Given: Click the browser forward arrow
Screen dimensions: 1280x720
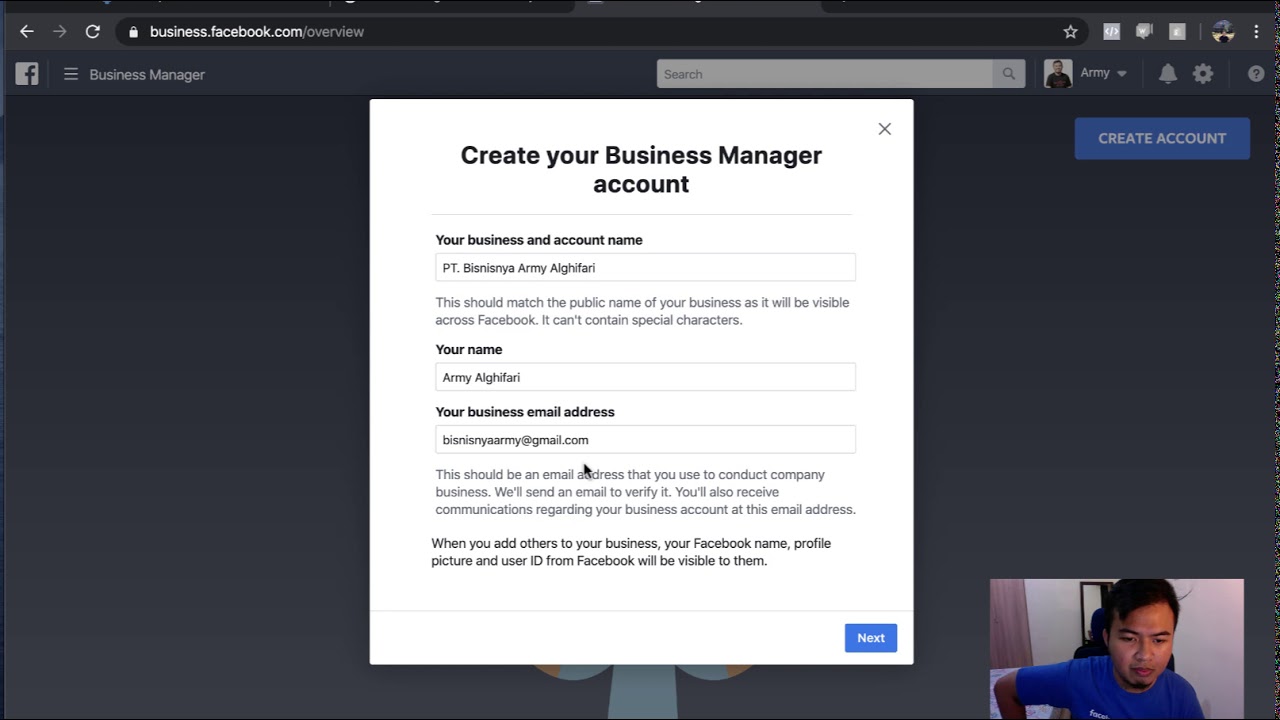Looking at the screenshot, I should click(x=60, y=32).
